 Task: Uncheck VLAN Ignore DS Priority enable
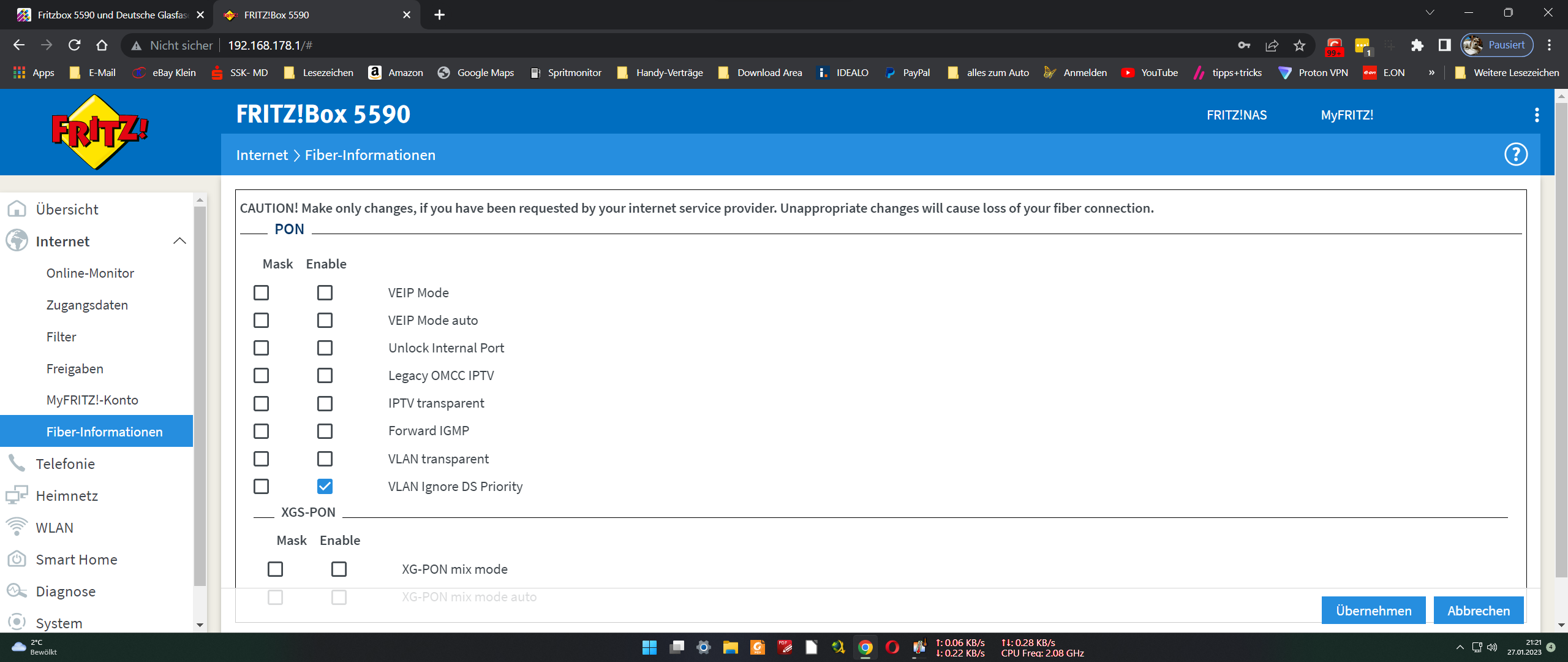[x=325, y=487]
